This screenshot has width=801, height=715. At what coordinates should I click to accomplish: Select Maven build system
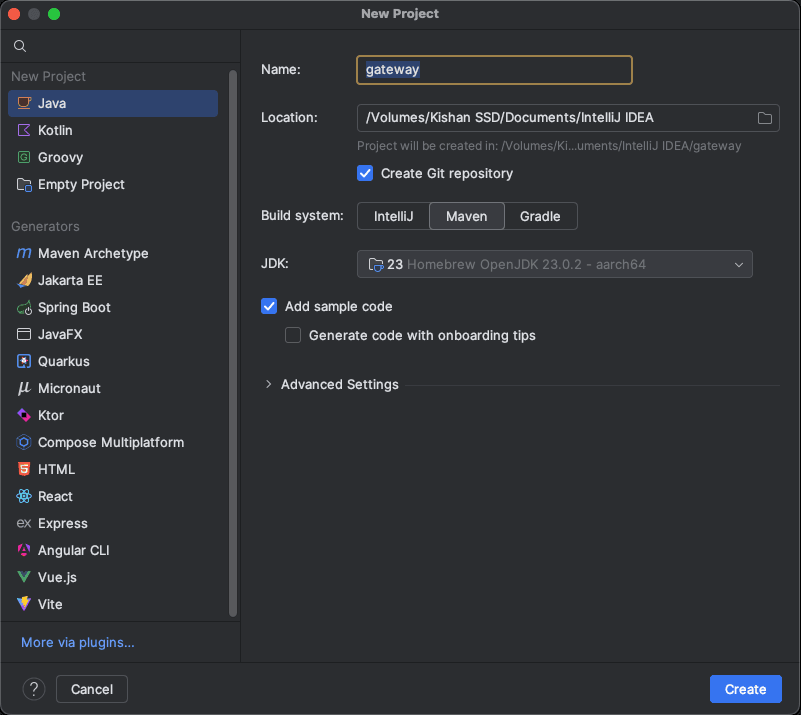(466, 216)
